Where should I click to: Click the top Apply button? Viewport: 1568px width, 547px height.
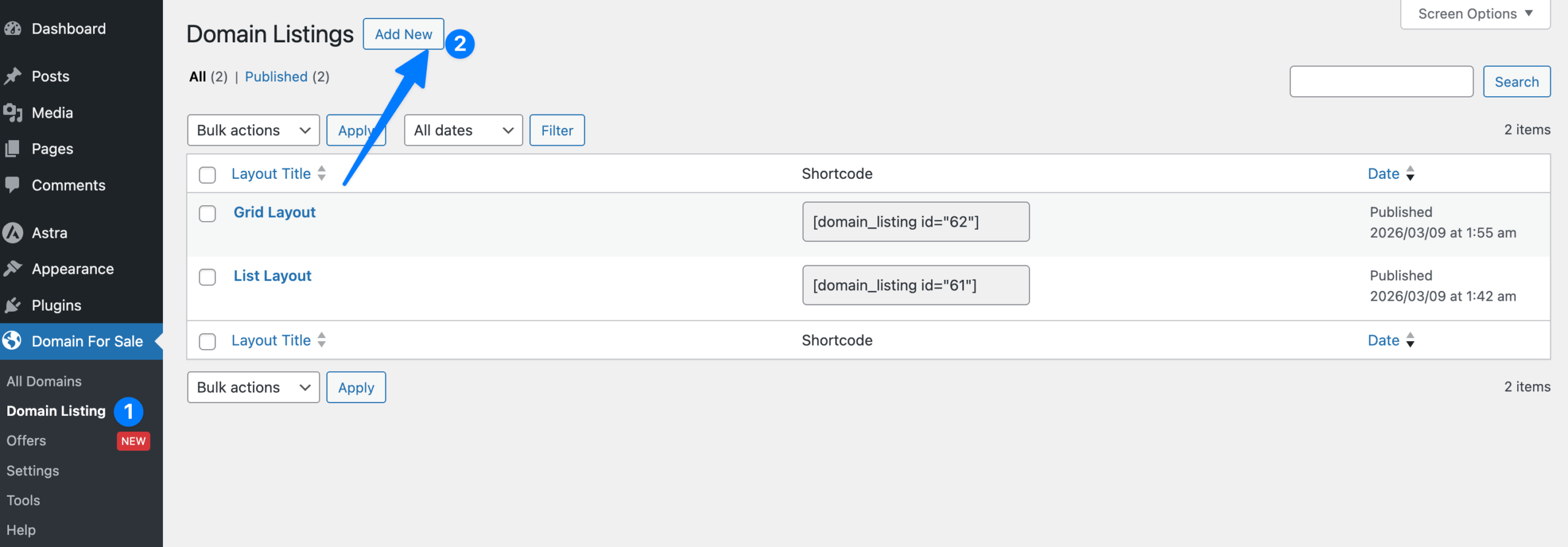click(355, 130)
